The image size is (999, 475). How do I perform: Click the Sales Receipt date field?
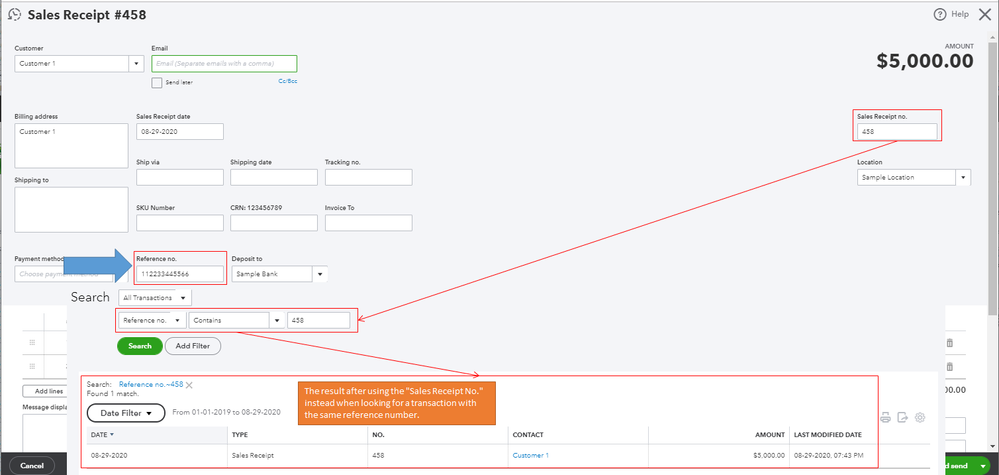180,132
